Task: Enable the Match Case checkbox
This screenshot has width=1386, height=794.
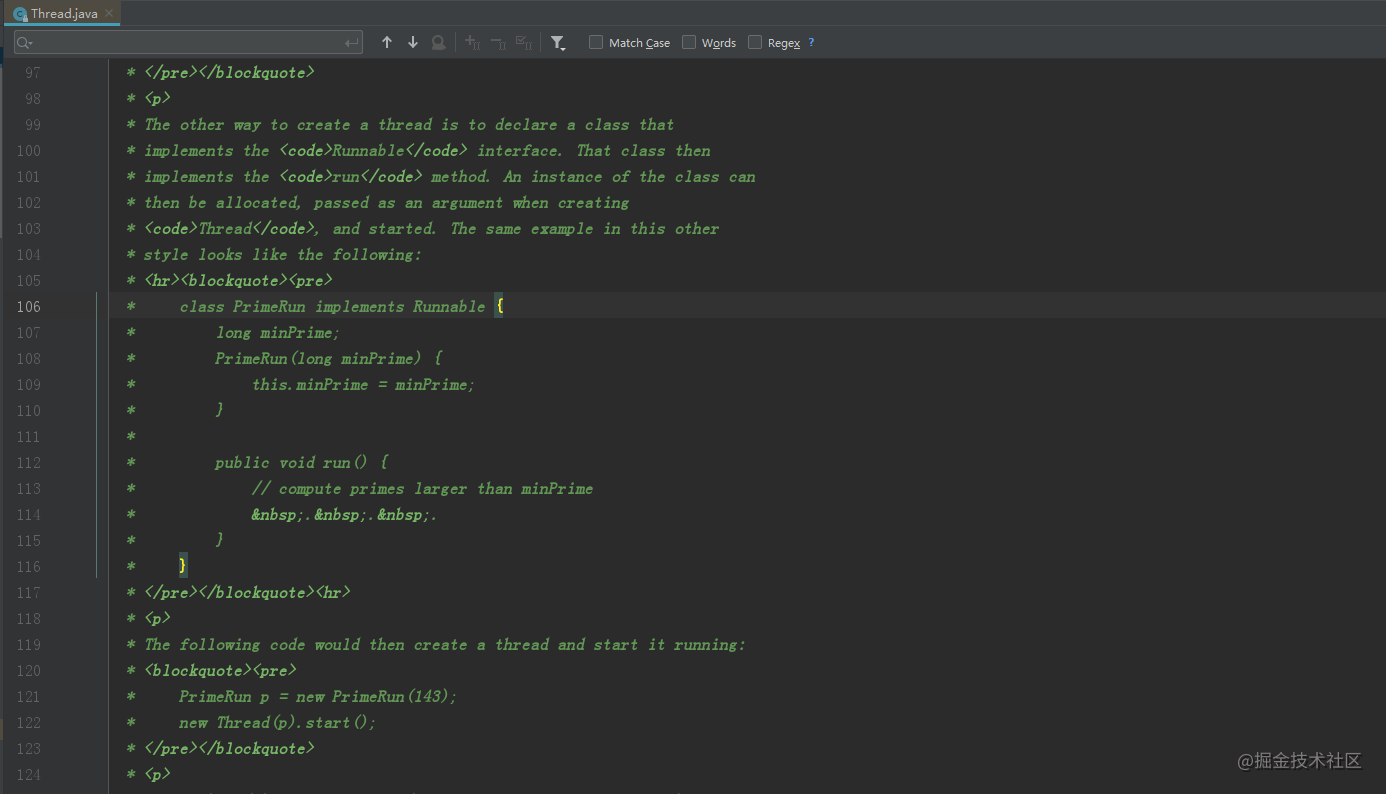Action: click(x=596, y=42)
